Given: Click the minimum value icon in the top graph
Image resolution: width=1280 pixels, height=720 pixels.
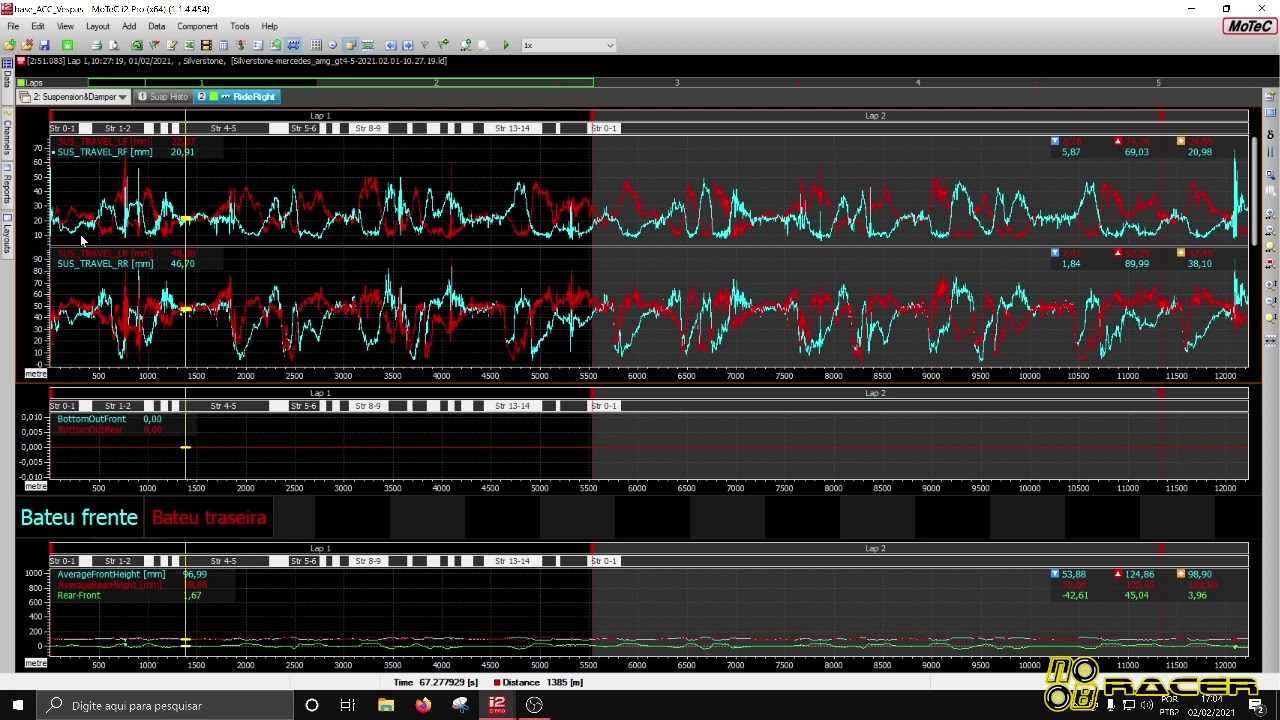Looking at the screenshot, I should [1055, 141].
